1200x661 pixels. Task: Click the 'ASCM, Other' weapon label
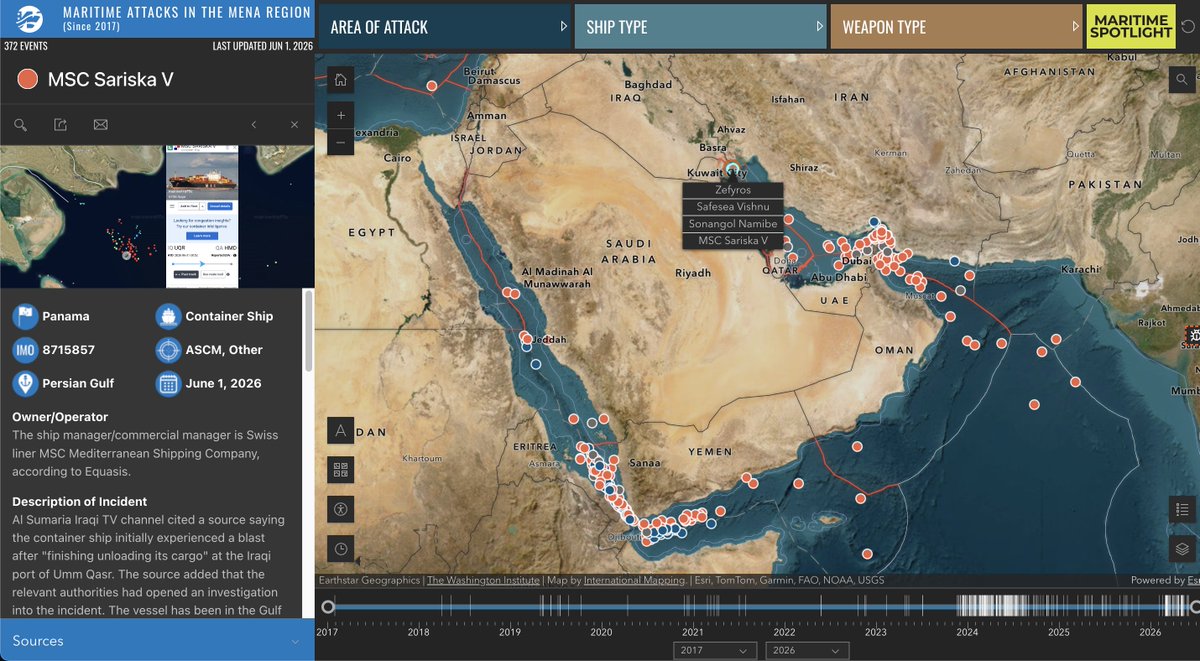pyautogui.click(x=224, y=350)
